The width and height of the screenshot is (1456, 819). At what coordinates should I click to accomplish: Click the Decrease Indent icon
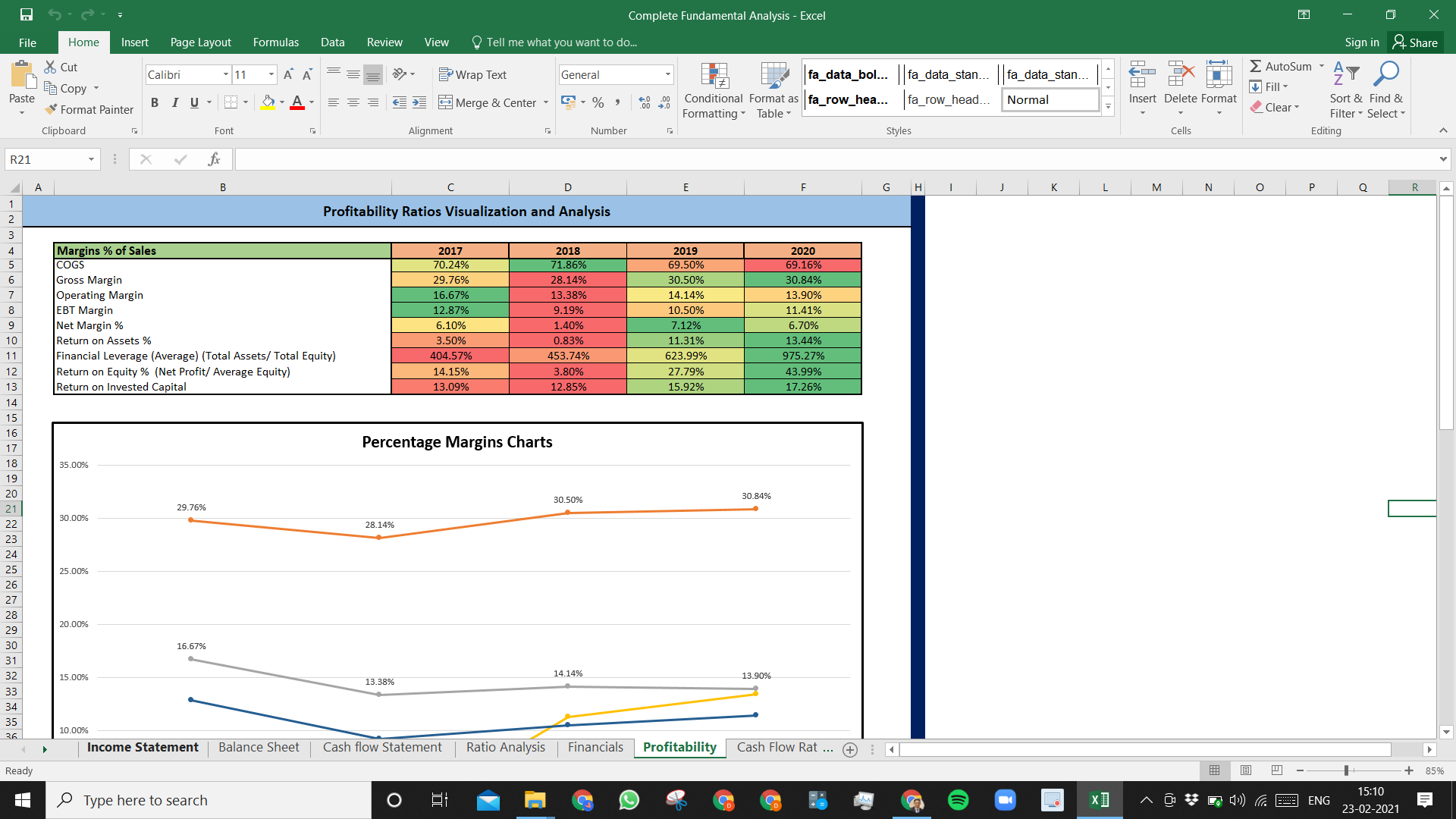point(400,102)
